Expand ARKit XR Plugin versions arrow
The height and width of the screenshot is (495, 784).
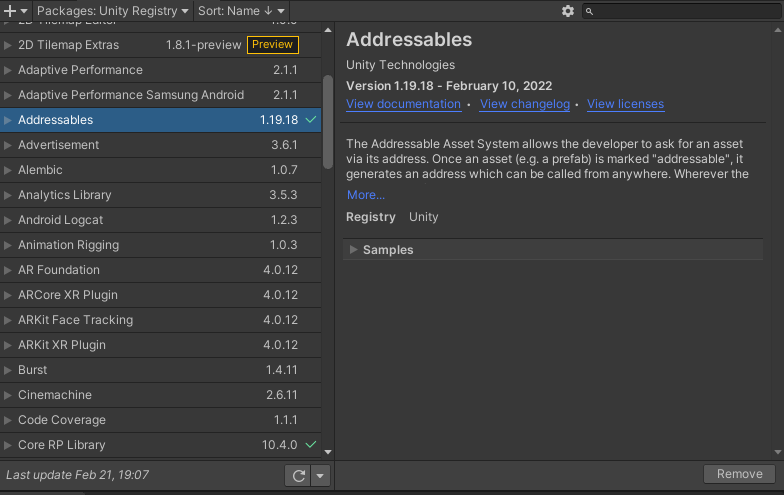tap(8, 345)
